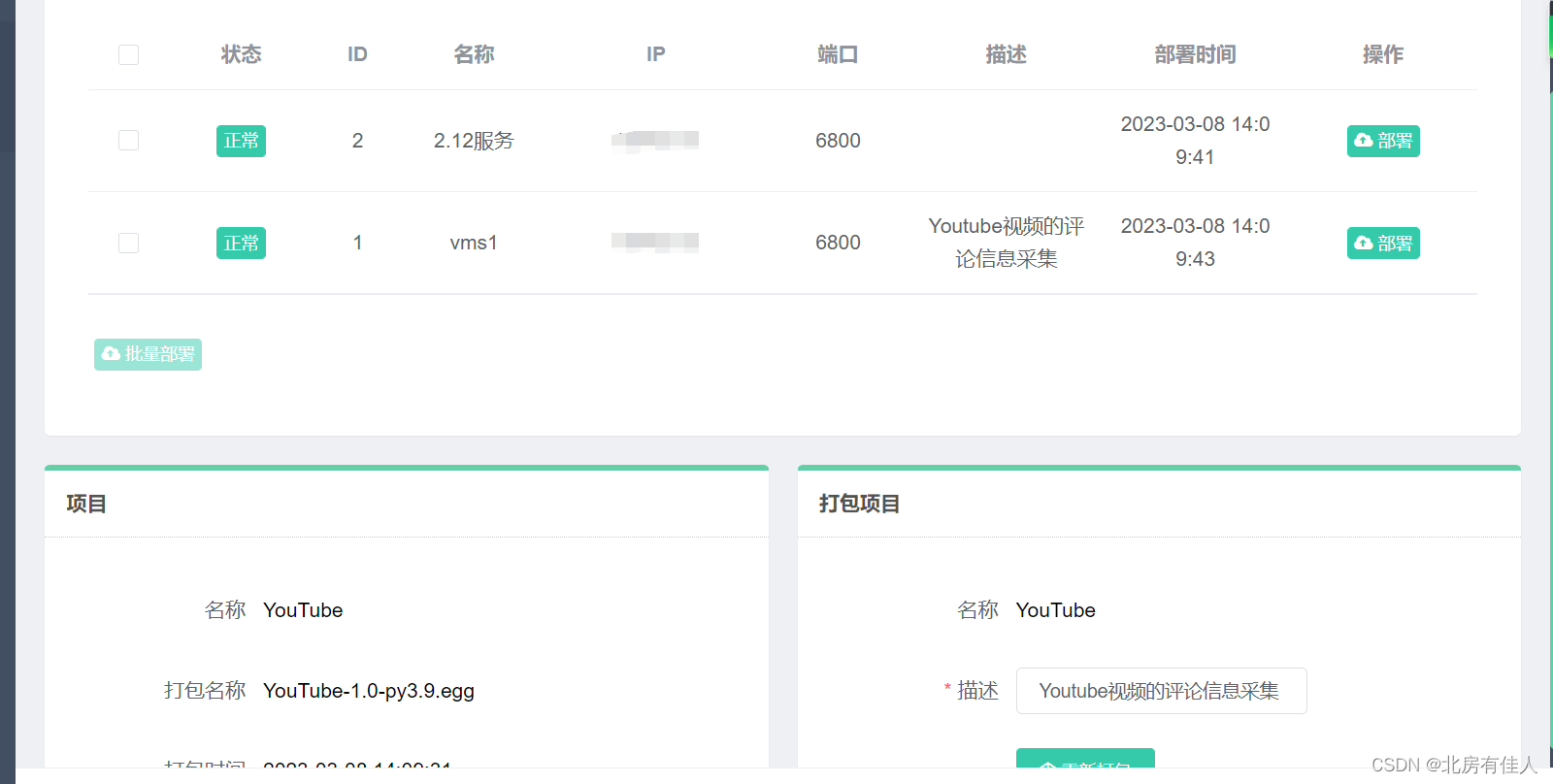Click the 打包名称 label
The height and width of the screenshot is (784, 1553).
pyautogui.click(x=205, y=691)
